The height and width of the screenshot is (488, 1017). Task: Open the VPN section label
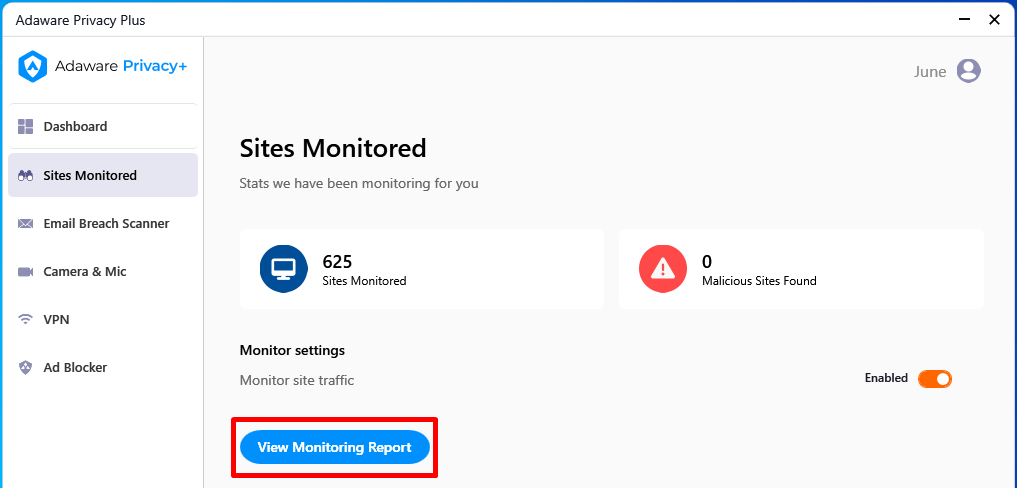[x=56, y=319]
